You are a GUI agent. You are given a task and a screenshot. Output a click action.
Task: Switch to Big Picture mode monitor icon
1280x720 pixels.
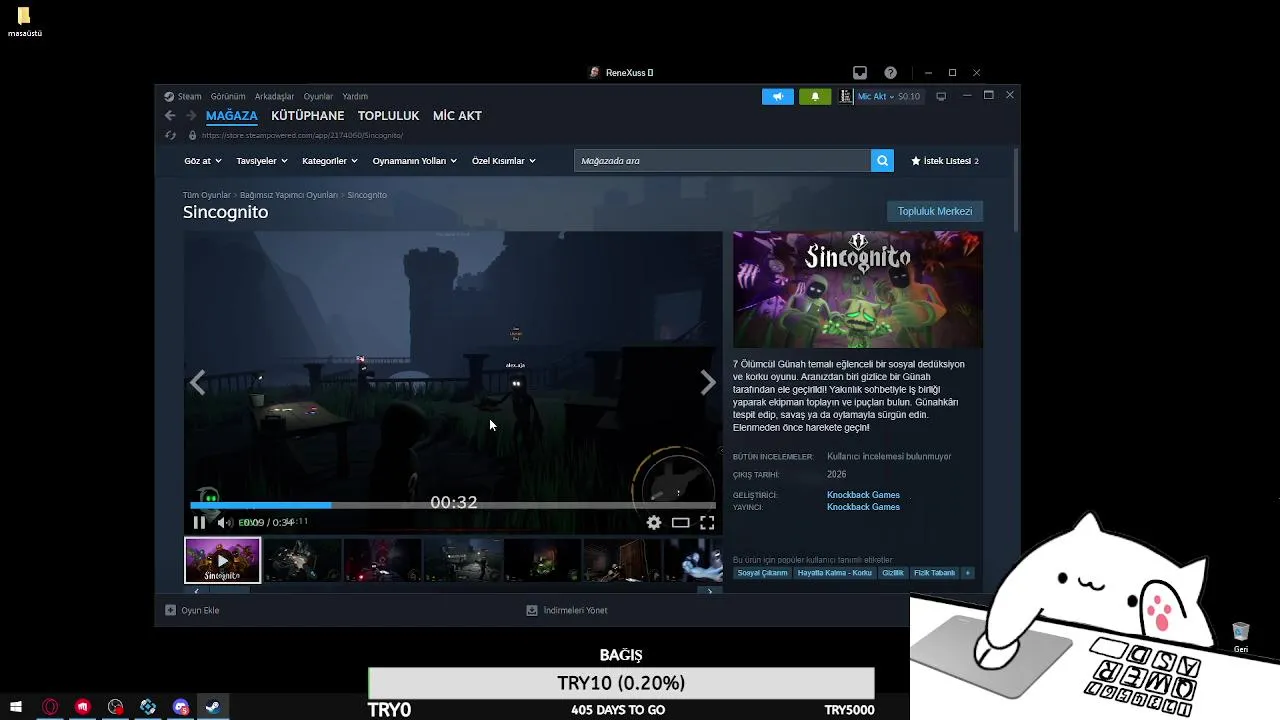941,96
